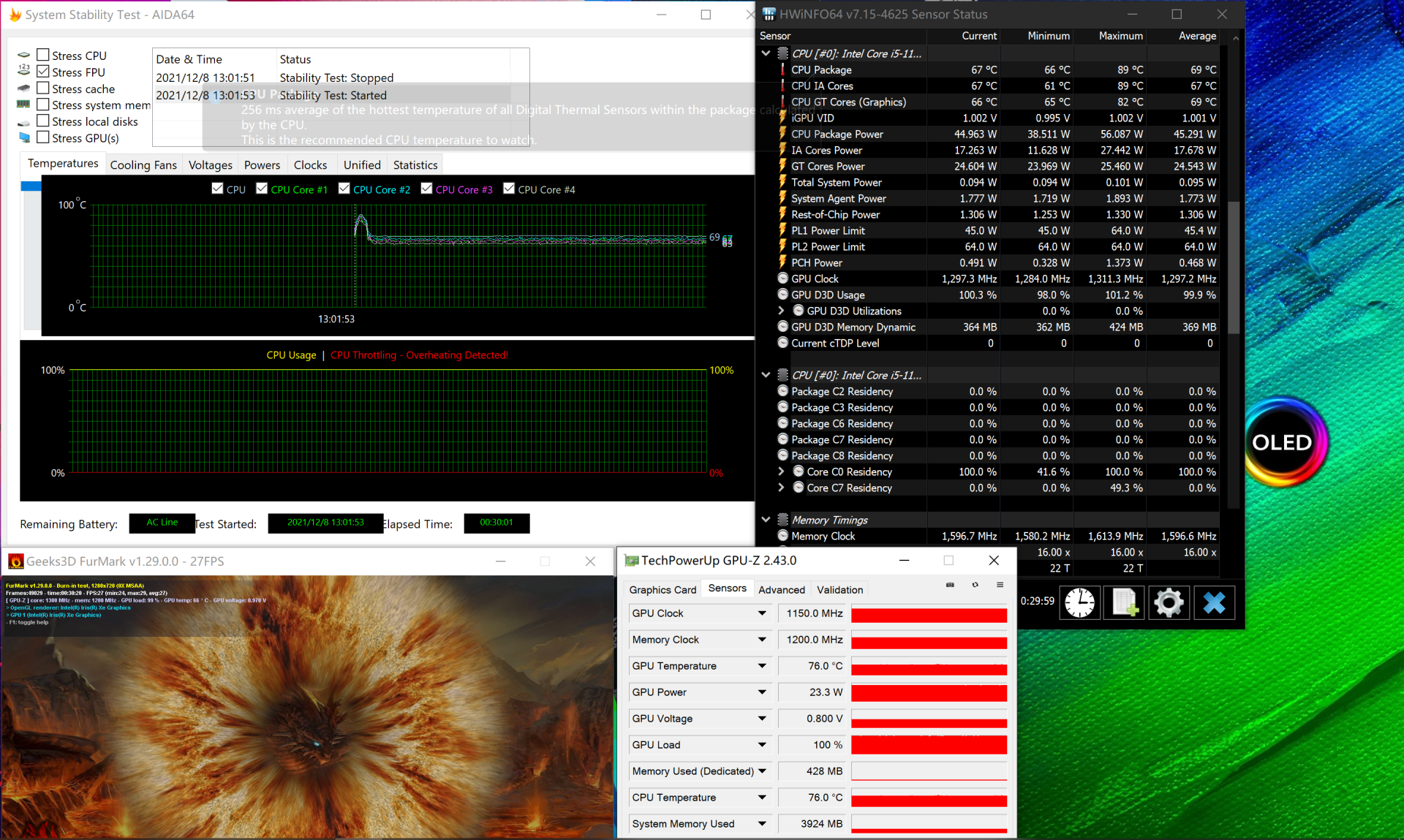Viewport: 1404px width, 840px height.
Task: Open the GPU-Z Advanced tab
Action: pos(781,590)
